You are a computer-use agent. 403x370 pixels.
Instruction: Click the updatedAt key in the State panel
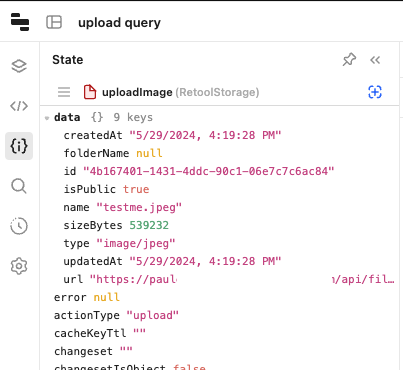(x=93, y=261)
